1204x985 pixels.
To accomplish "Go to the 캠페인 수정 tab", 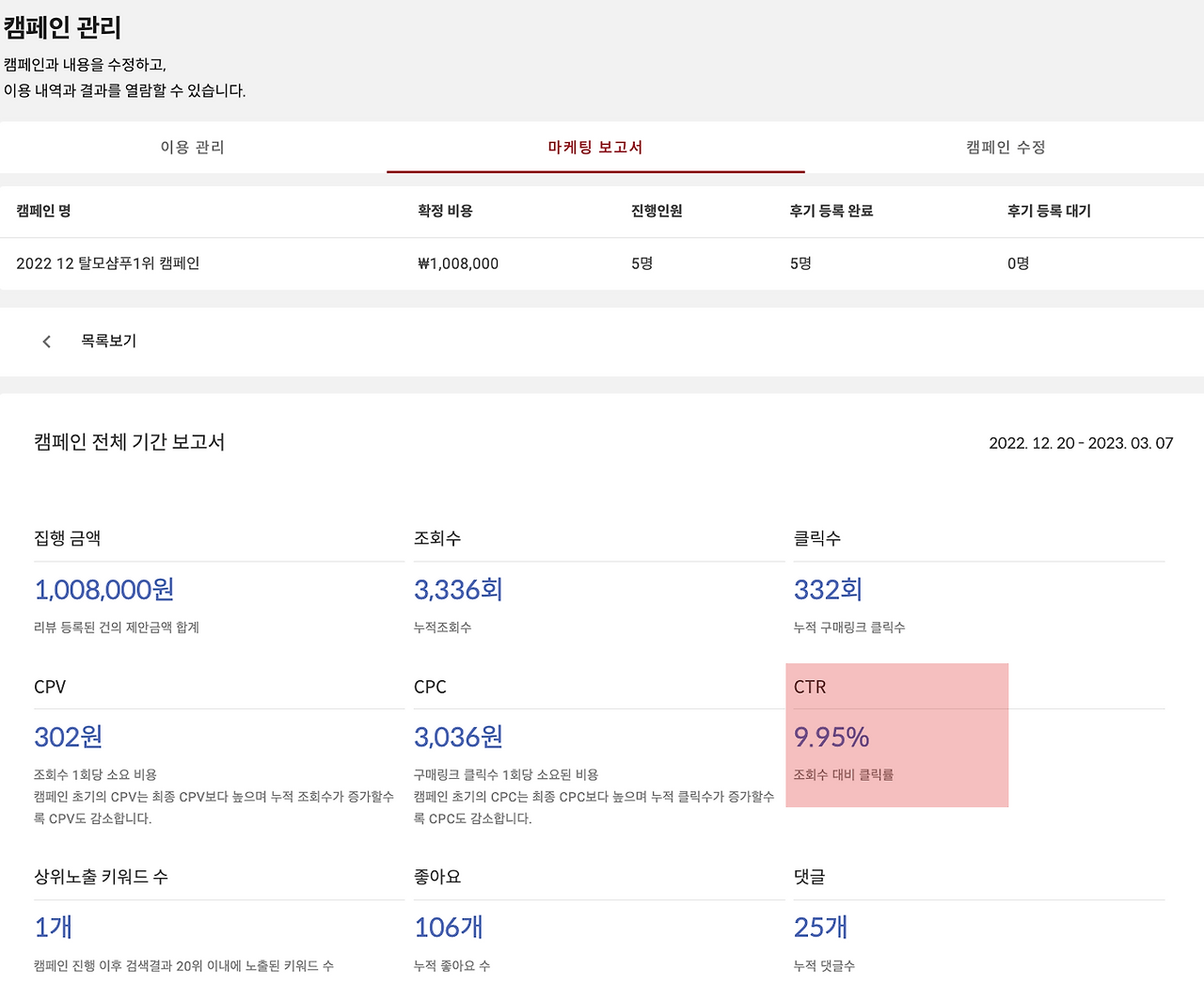I will click(x=1003, y=147).
